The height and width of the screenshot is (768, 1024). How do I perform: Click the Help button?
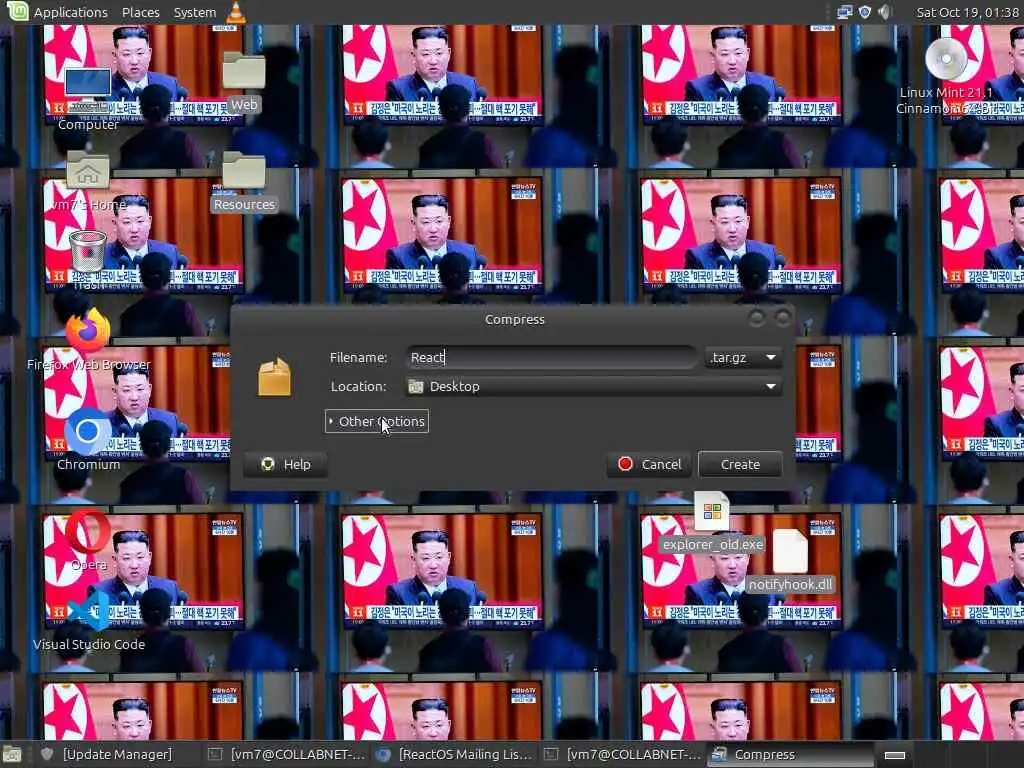click(285, 464)
